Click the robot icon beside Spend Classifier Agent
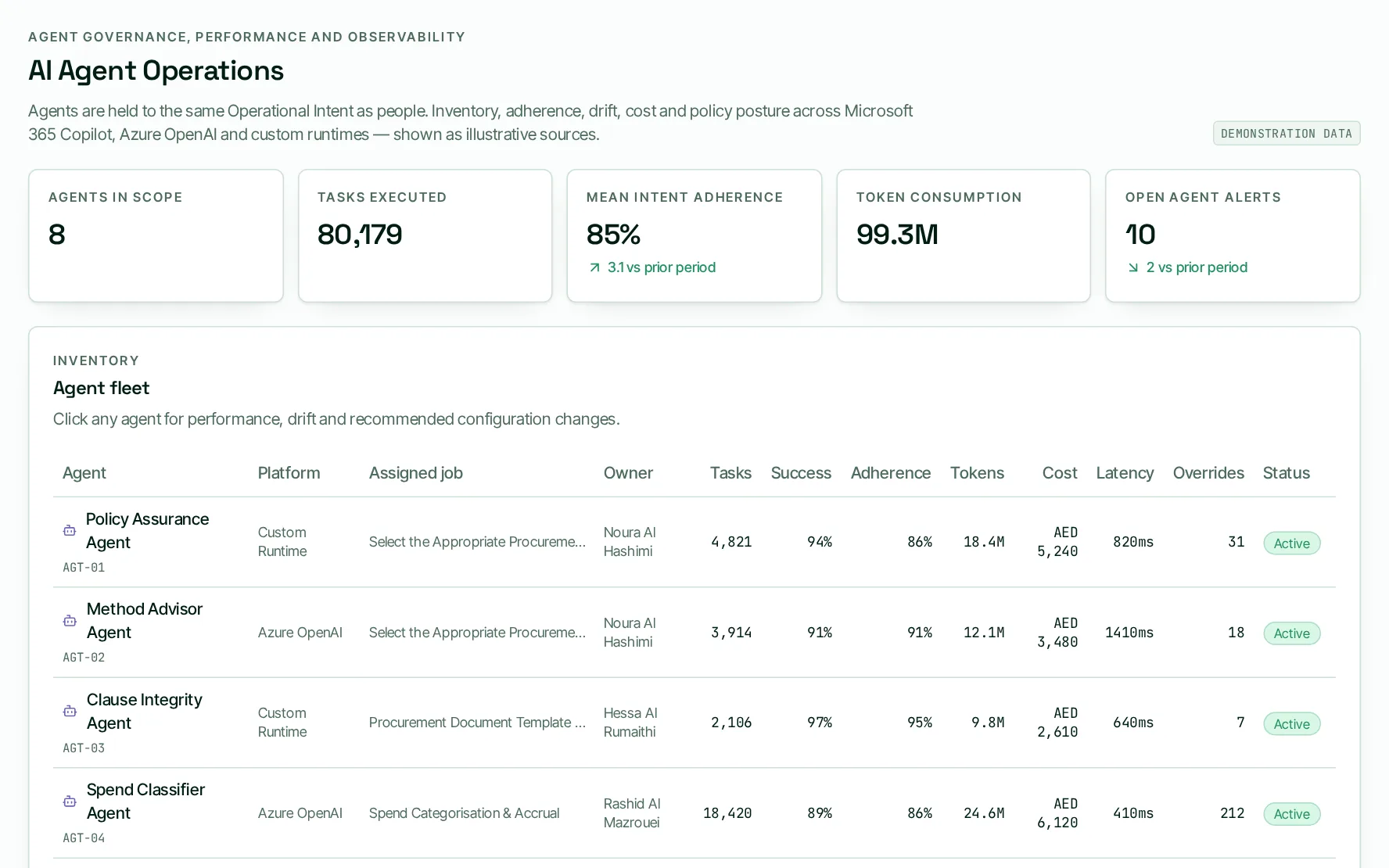 click(70, 801)
